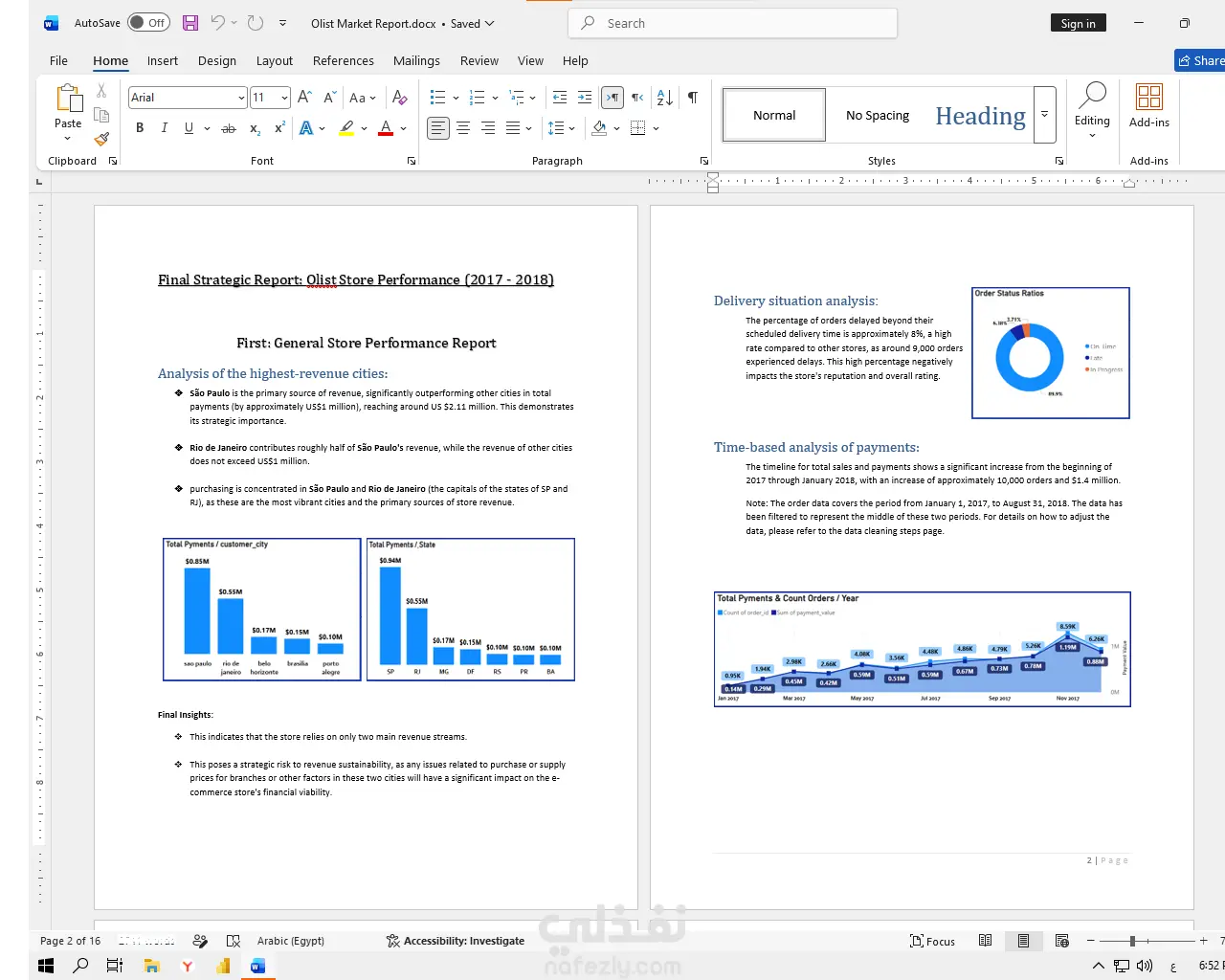Switch to Read Mode view icon

(x=985, y=941)
